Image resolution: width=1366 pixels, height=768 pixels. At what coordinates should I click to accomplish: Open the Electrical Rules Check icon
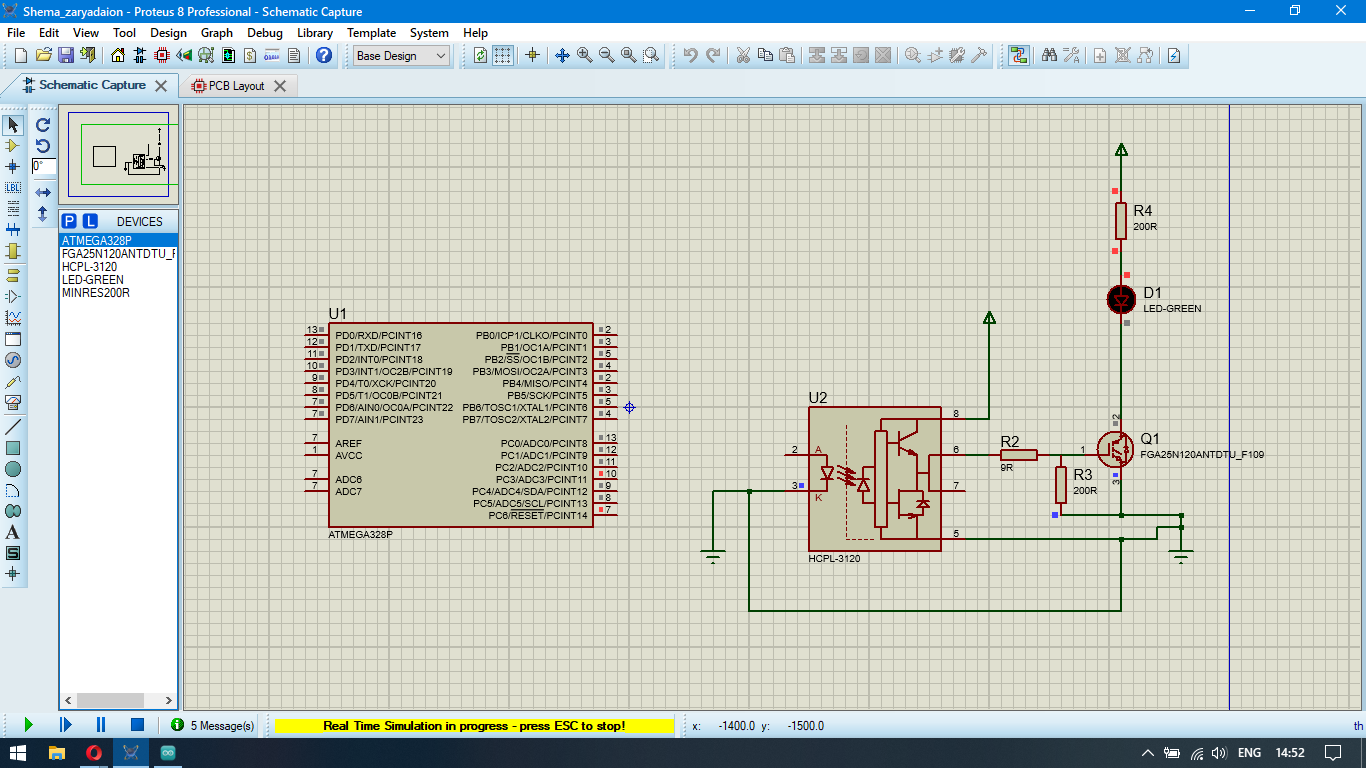click(x=1174, y=55)
